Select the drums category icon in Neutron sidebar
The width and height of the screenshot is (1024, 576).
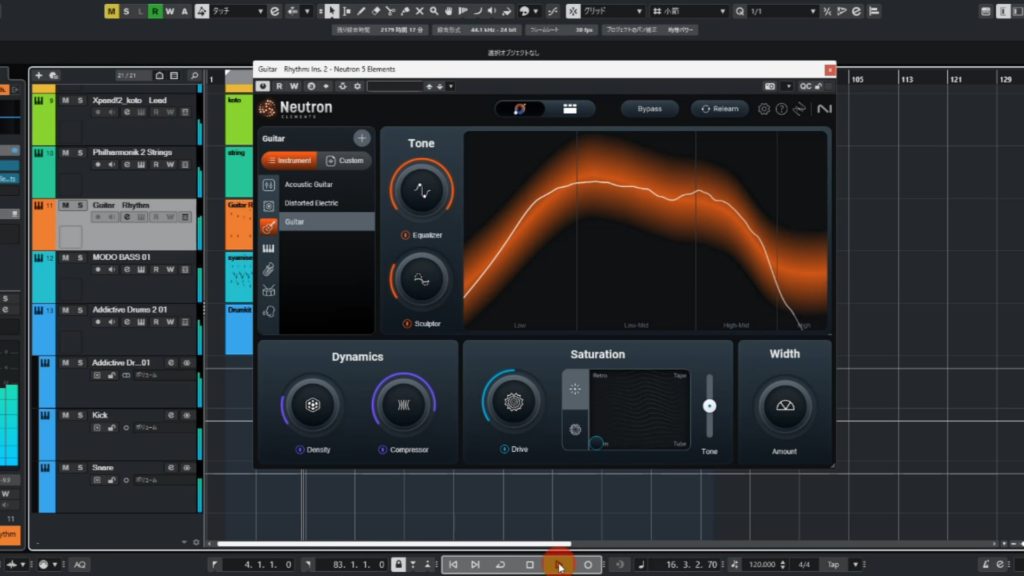click(269, 291)
